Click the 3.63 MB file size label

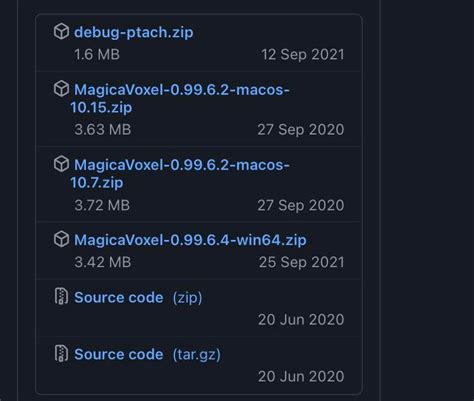103,129
